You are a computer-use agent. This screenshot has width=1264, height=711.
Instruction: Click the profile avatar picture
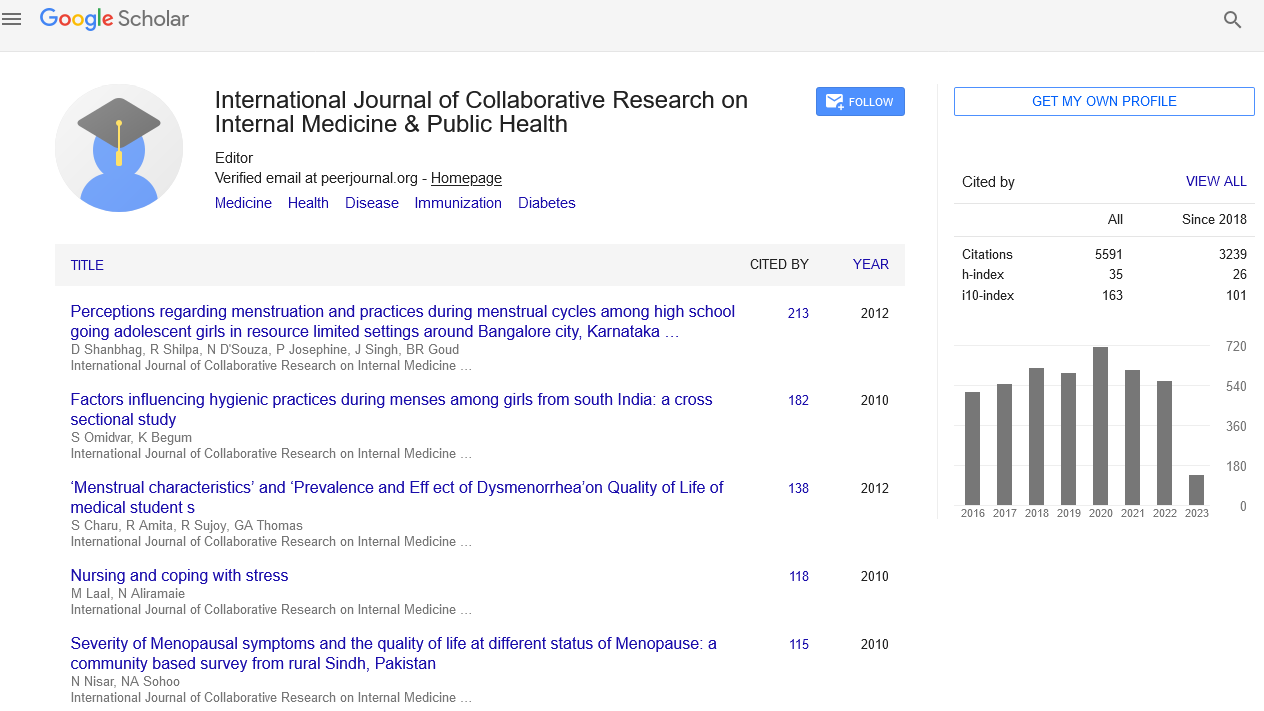119,148
